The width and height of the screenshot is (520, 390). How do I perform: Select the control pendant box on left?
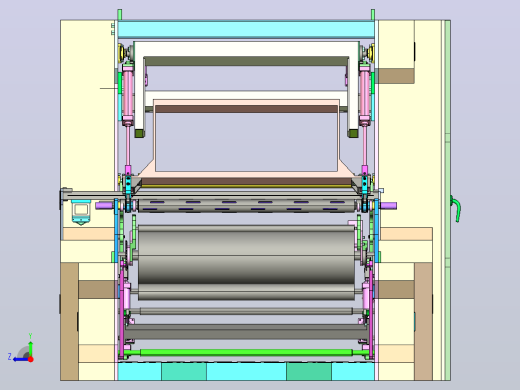point(81,212)
